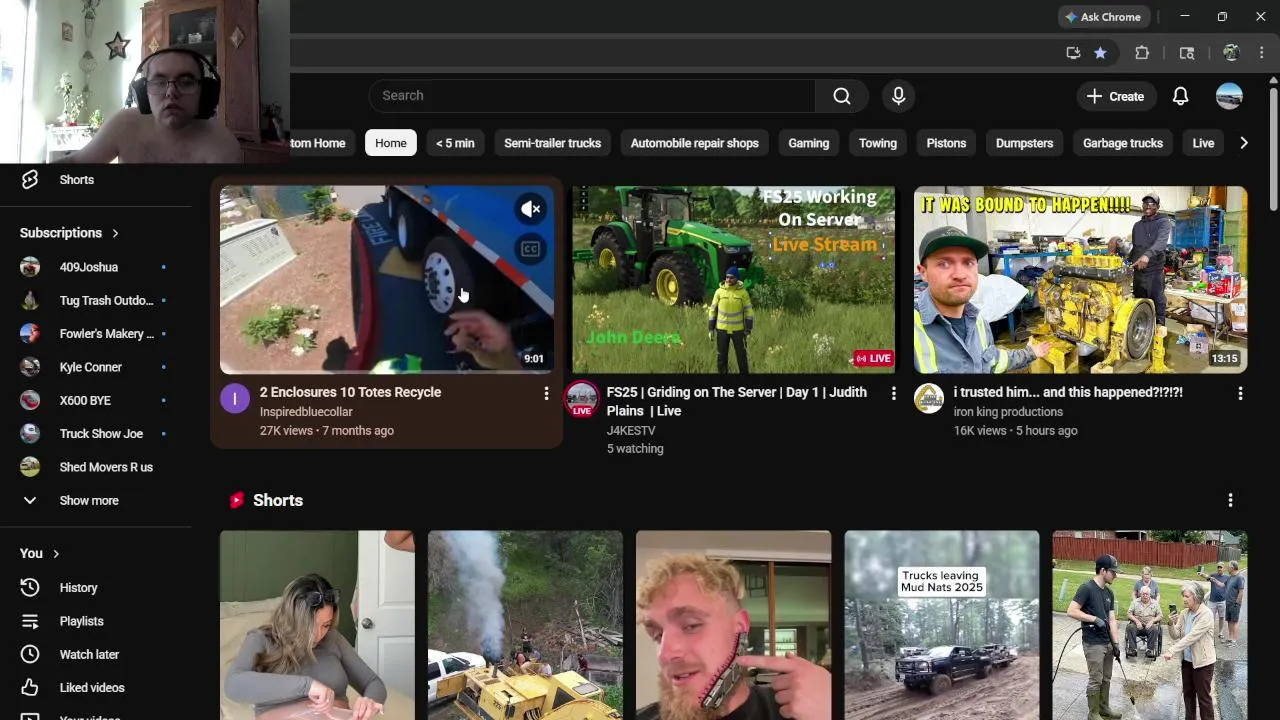Image resolution: width=1280 pixels, height=720 pixels.
Task: Select the Live chip
Action: coord(1203,143)
